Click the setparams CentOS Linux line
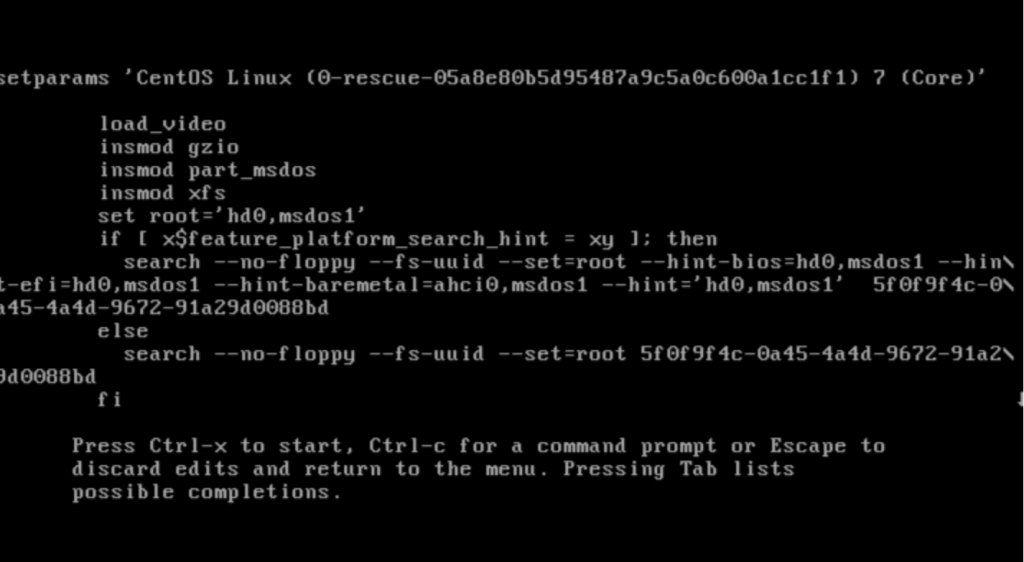 click(x=492, y=78)
